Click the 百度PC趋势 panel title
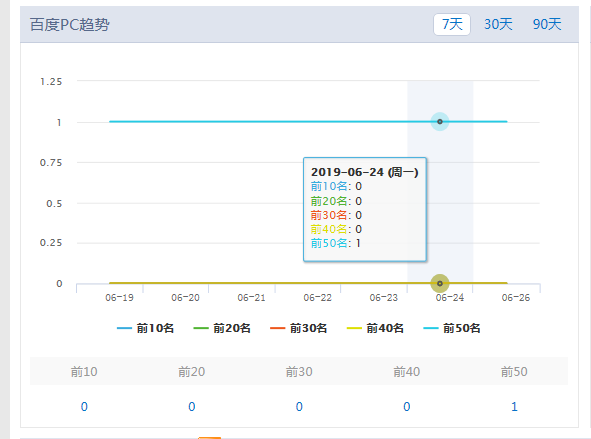Screen dimensions: 591x439 pyautogui.click(x=70, y=25)
